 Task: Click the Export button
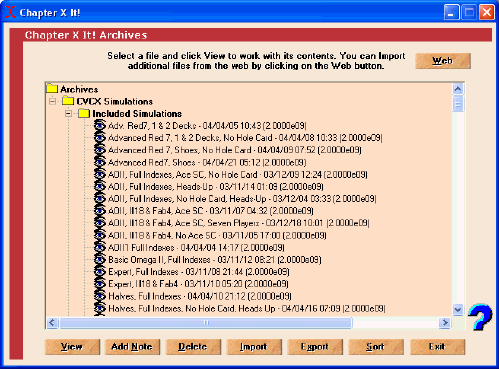(315, 347)
